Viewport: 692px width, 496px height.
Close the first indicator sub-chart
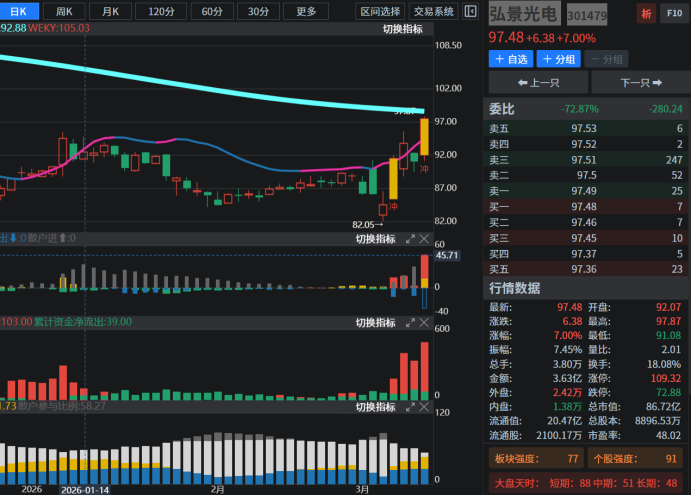tap(425, 239)
